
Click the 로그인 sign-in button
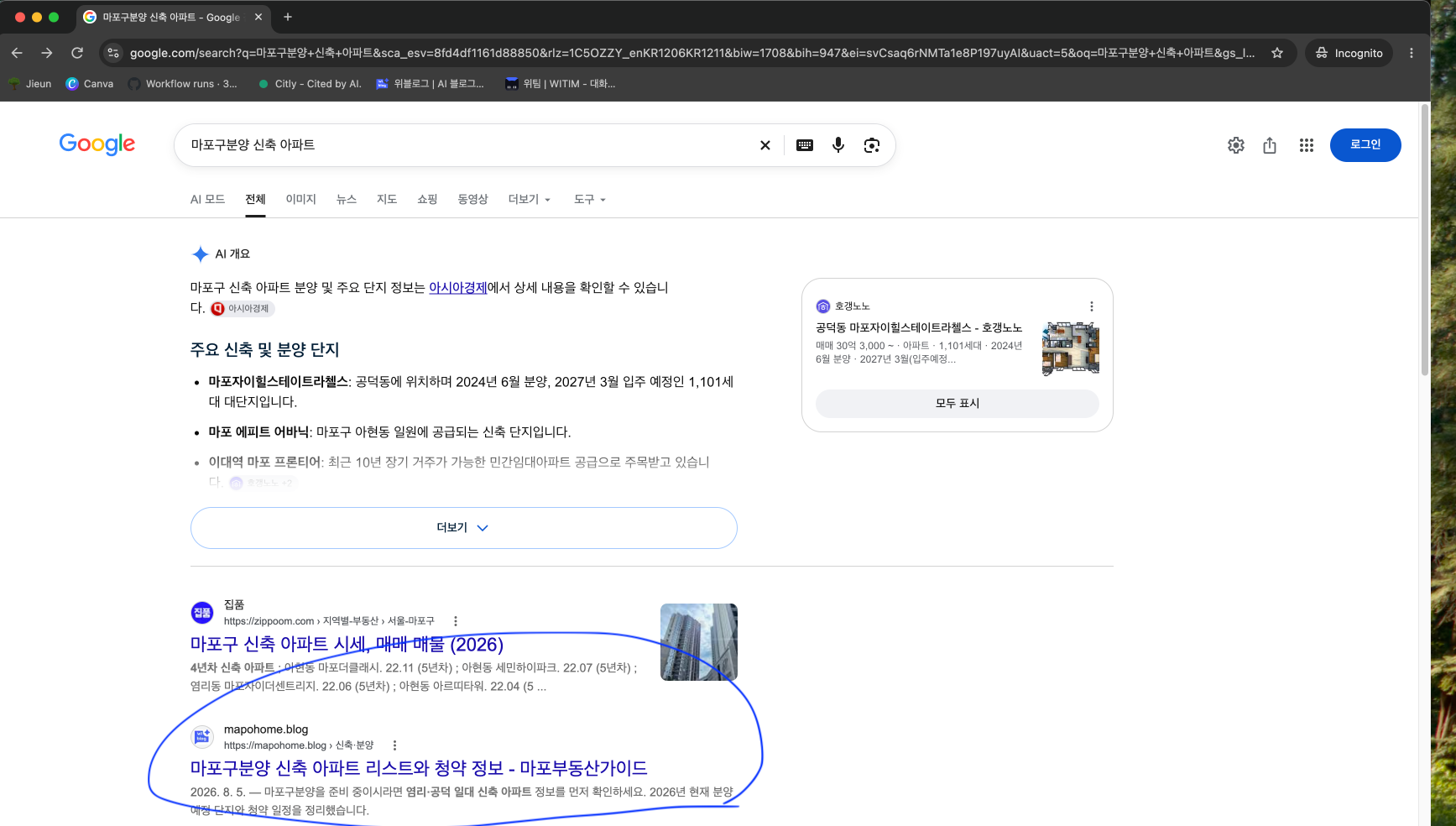1365,145
